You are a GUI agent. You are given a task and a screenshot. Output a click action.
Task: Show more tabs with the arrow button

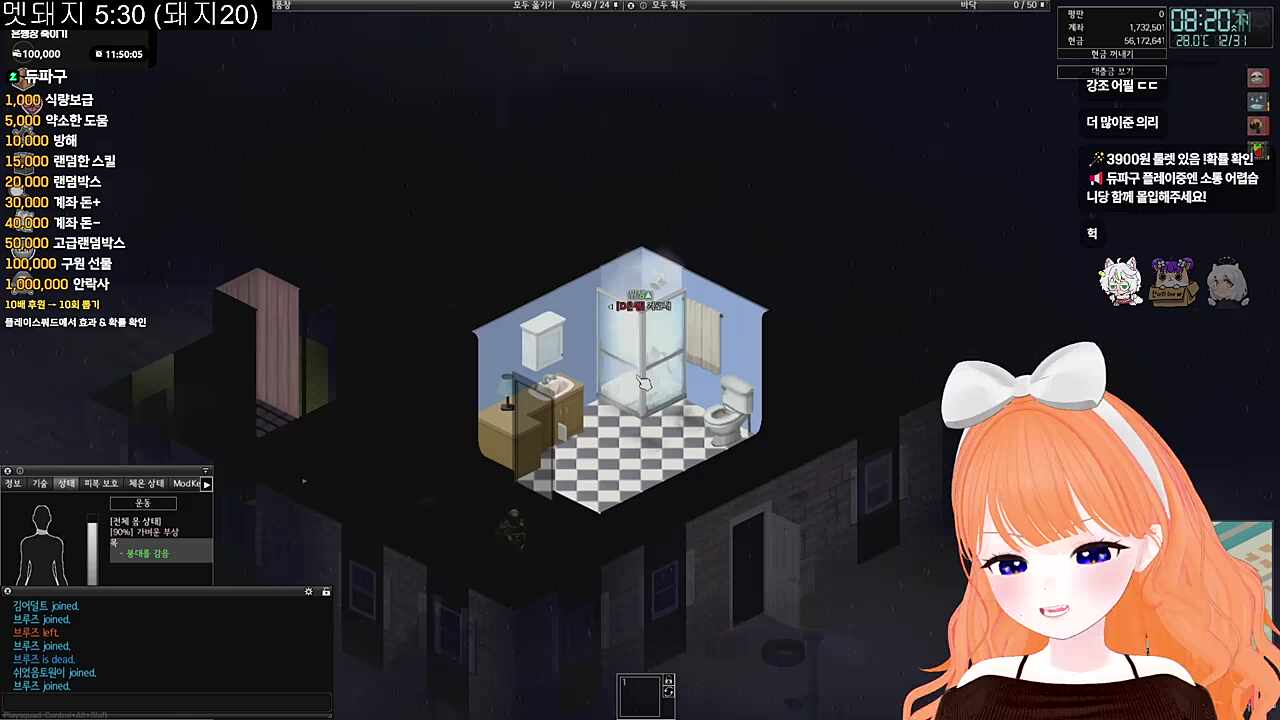207,484
